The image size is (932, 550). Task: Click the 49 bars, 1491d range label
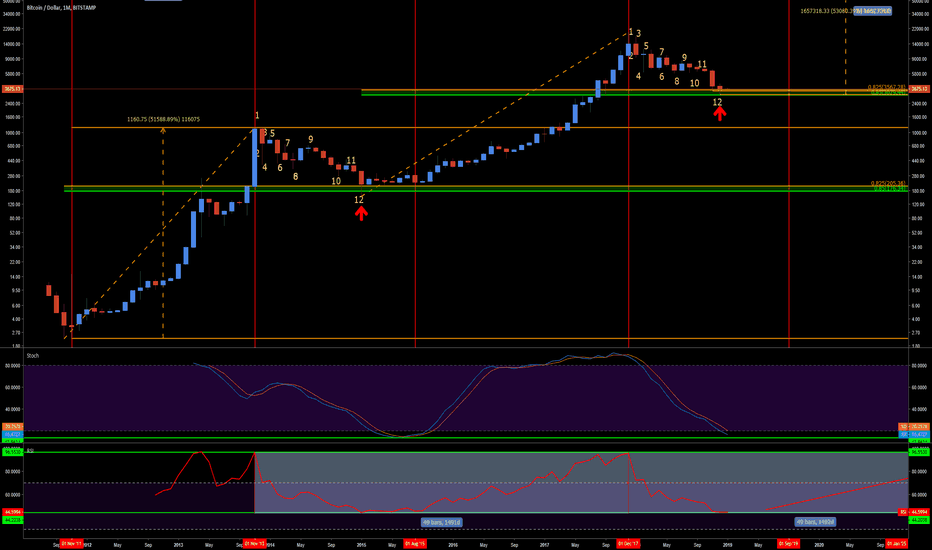(x=442, y=522)
